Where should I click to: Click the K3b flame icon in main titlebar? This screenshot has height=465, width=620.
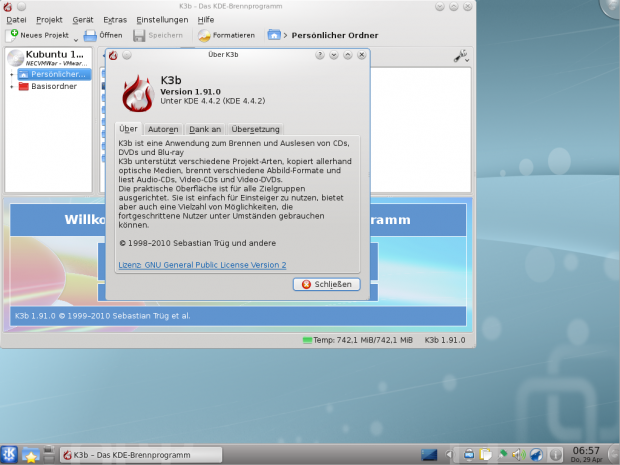8,7
